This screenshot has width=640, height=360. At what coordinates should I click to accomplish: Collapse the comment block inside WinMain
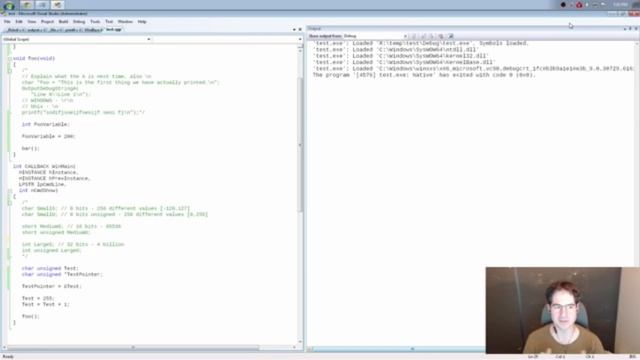pyautogui.click(x=9, y=203)
